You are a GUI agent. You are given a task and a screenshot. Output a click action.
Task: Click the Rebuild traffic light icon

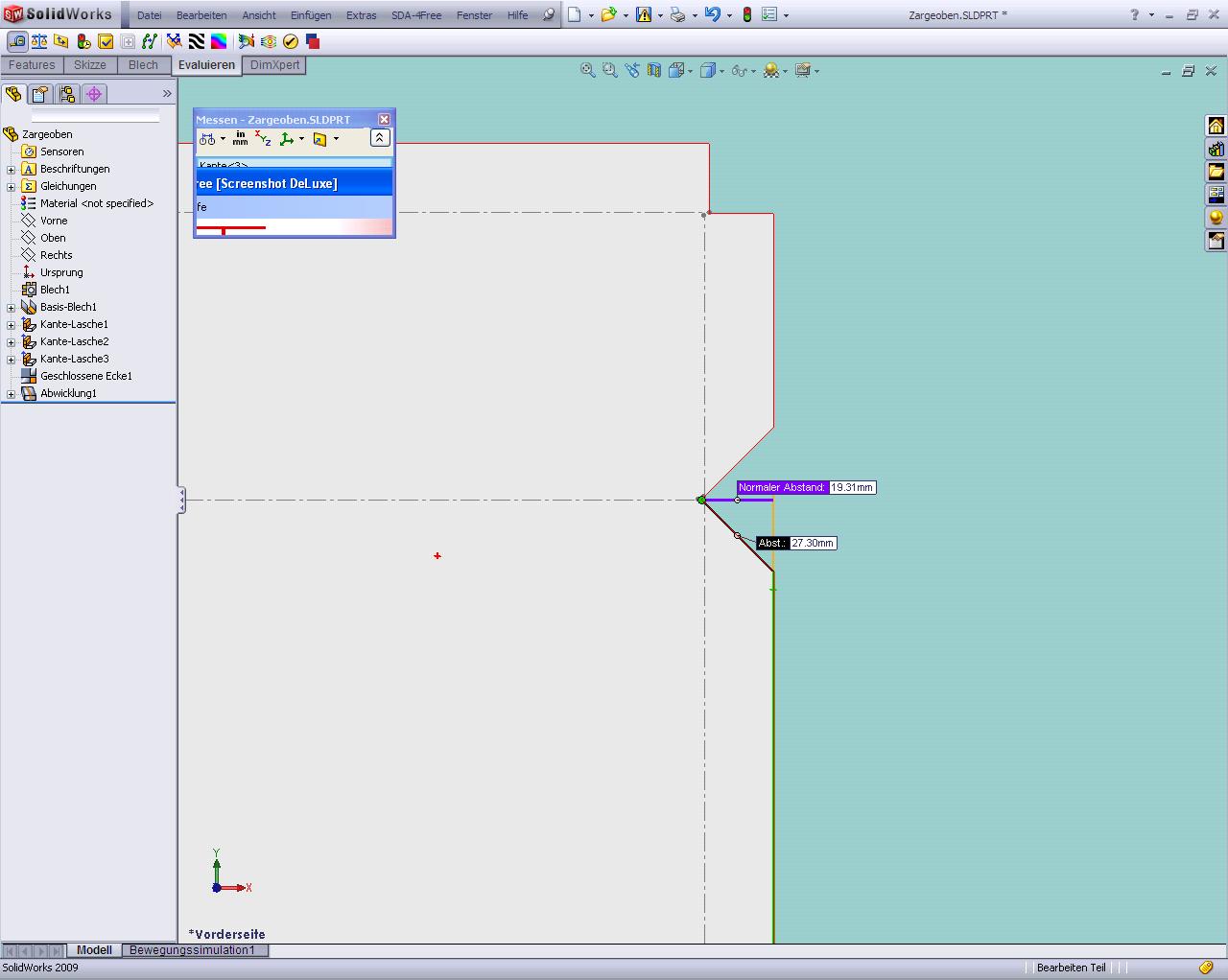pyautogui.click(x=746, y=14)
